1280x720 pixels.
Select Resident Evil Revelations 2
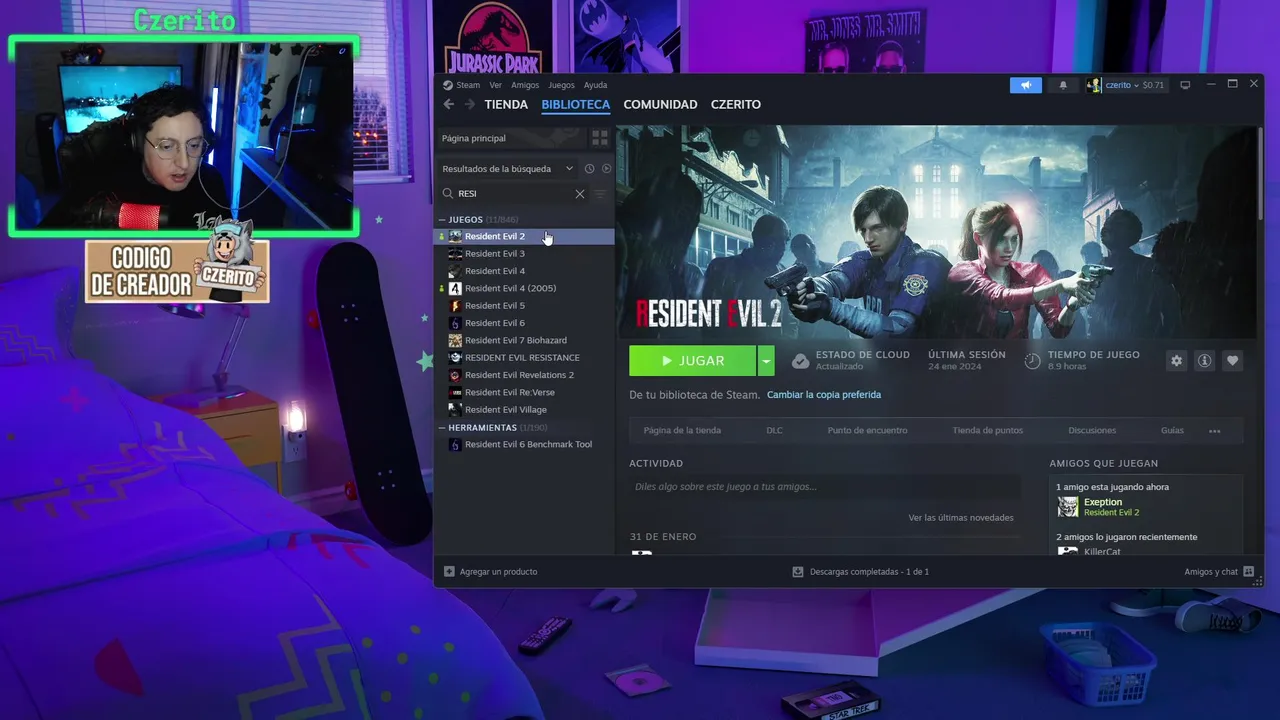pyautogui.click(x=524, y=375)
